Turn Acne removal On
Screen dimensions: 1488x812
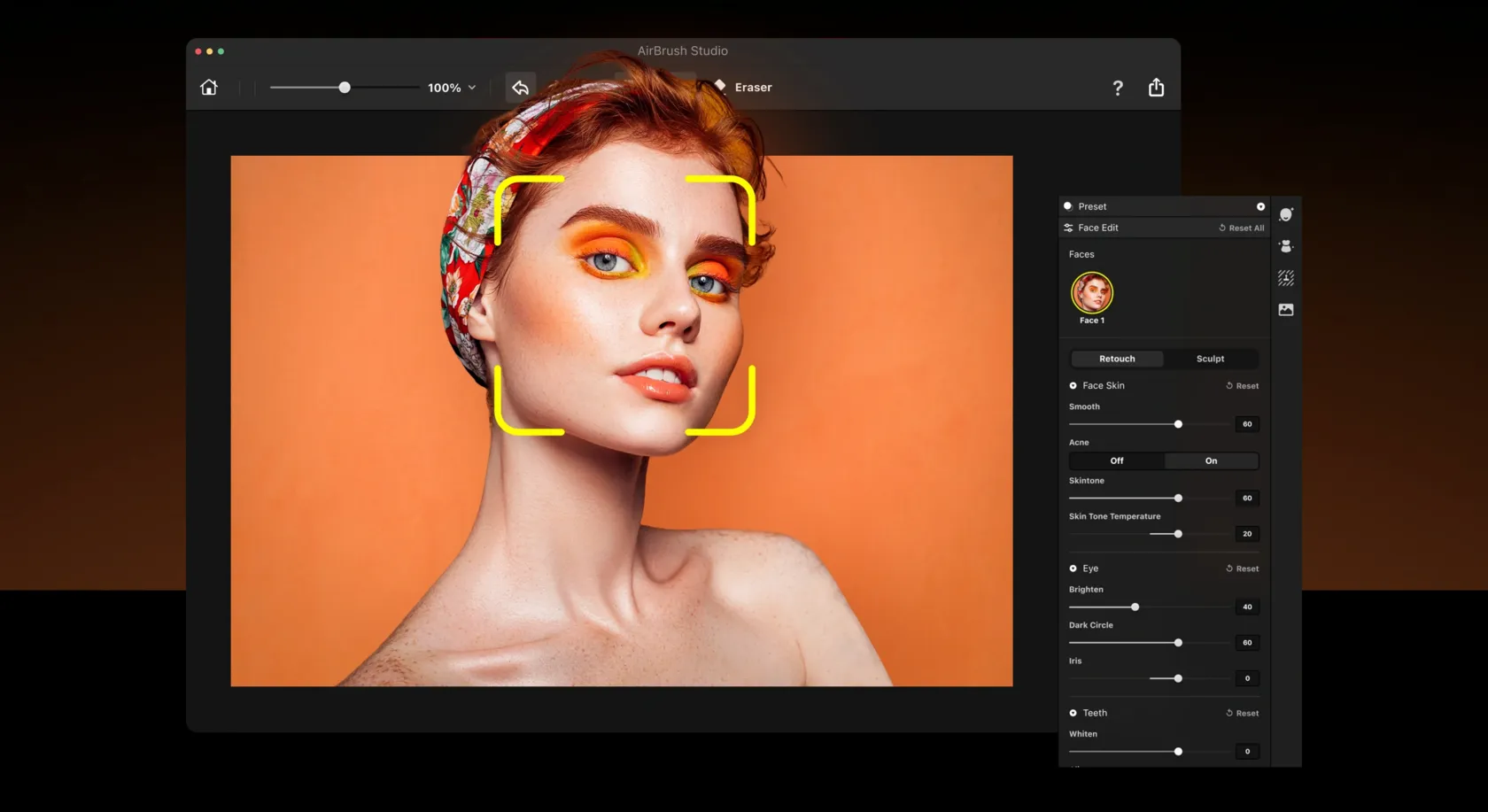pos(1211,461)
